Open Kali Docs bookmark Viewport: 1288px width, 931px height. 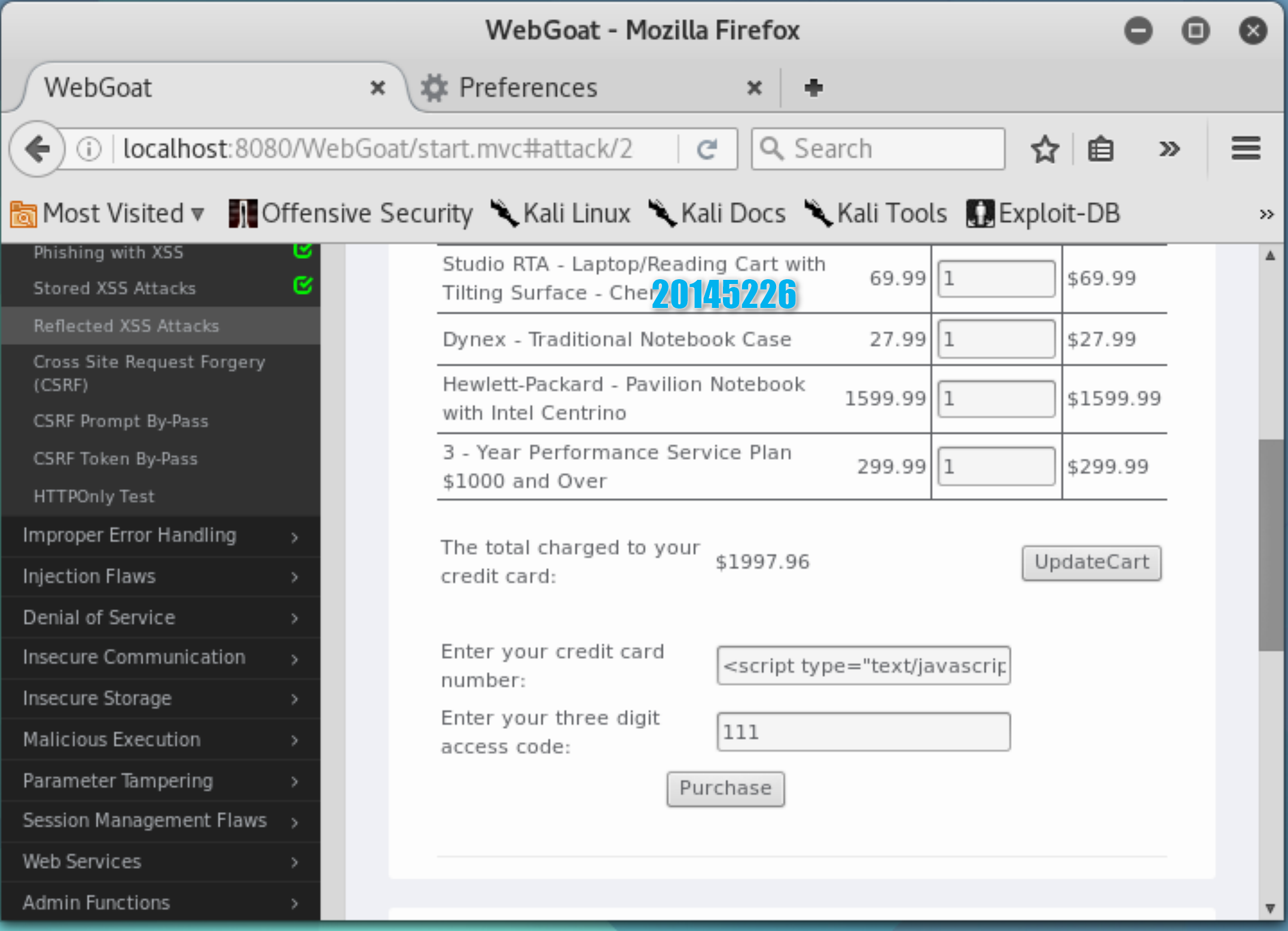(x=717, y=213)
